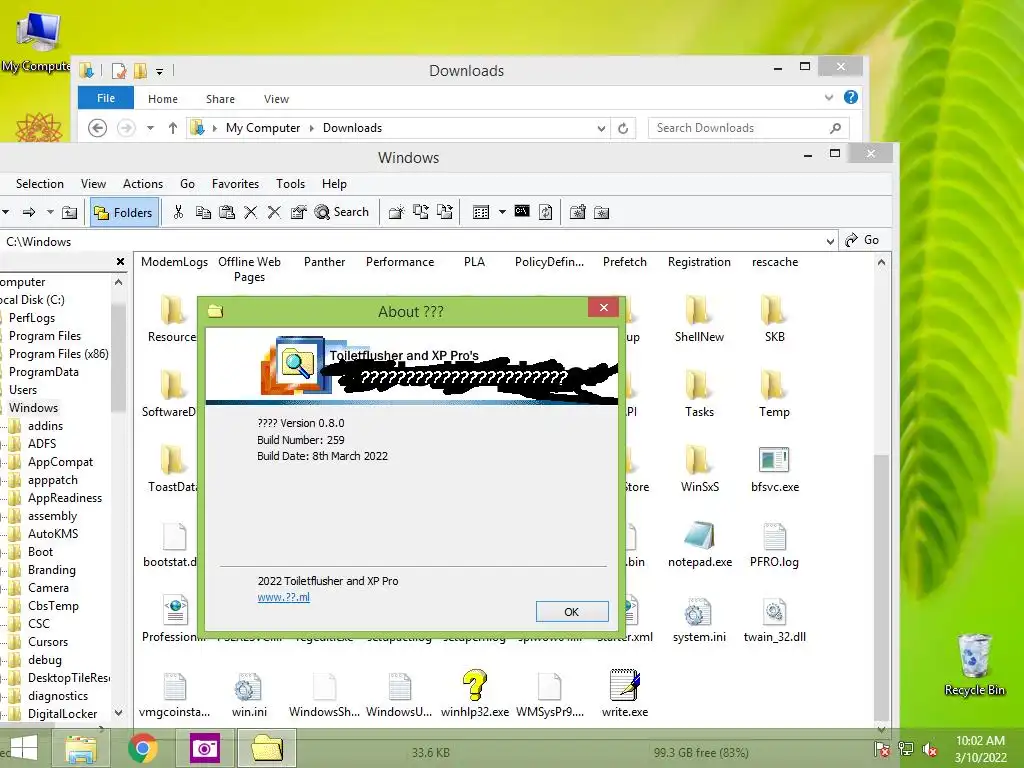Open command prompt toolbar icon
The width and height of the screenshot is (1024, 768).
522,211
